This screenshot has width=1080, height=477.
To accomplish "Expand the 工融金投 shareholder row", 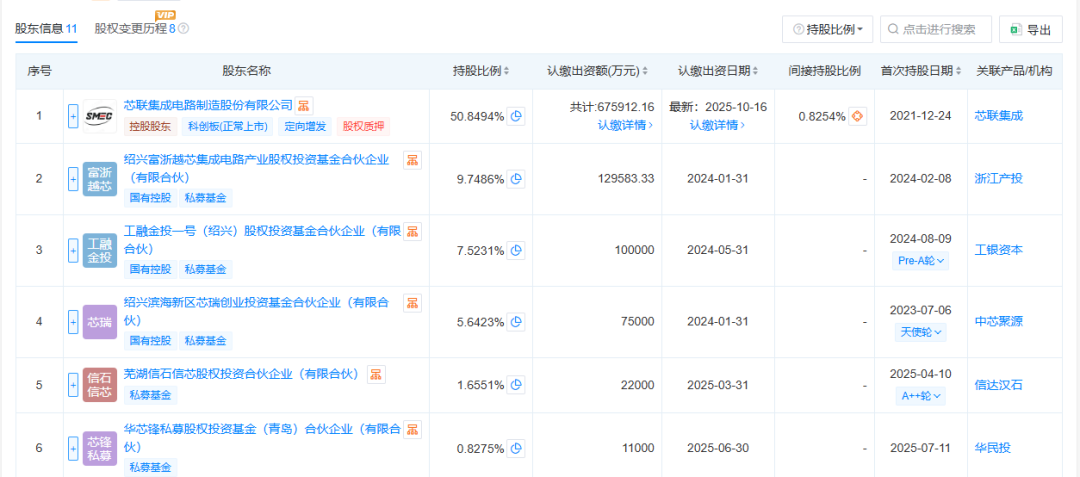I will coord(73,251).
